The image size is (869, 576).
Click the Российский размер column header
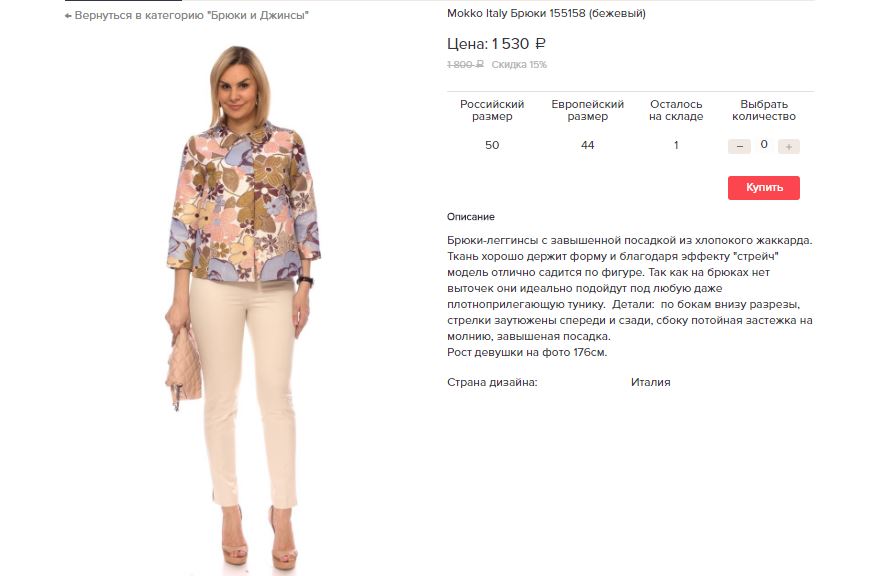pyautogui.click(x=492, y=110)
